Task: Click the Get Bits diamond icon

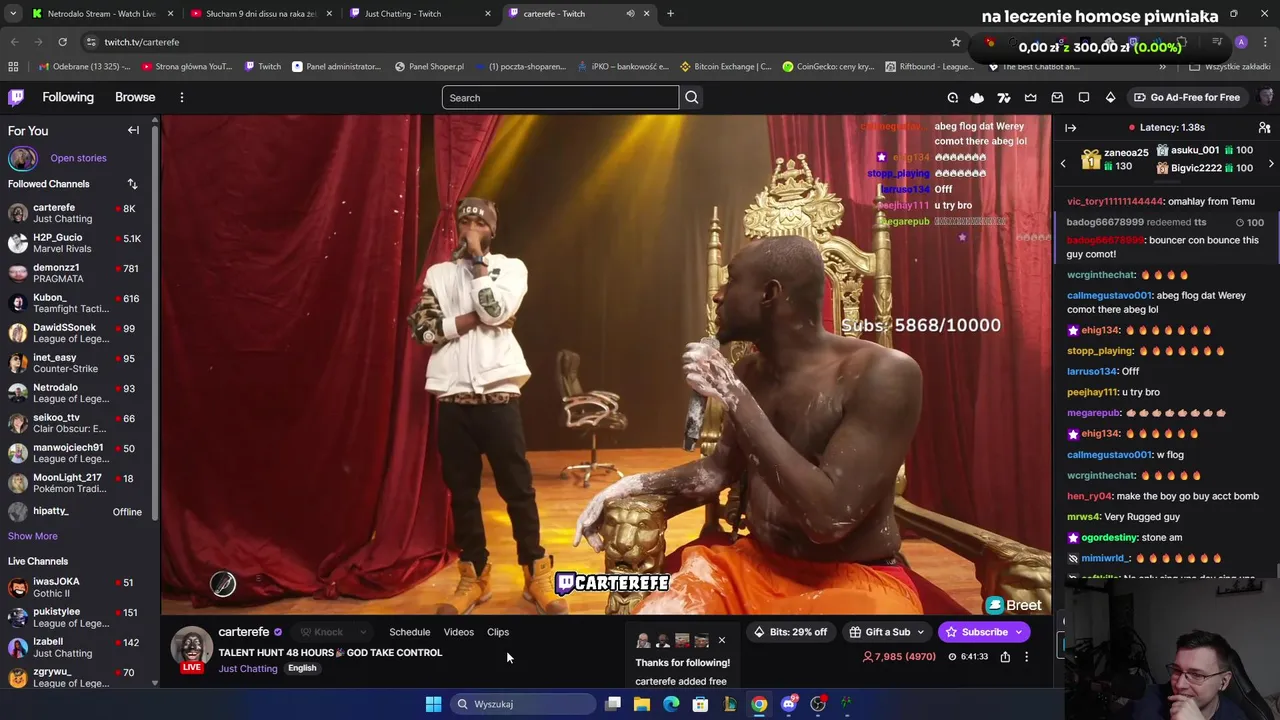Action: pyautogui.click(x=1110, y=97)
